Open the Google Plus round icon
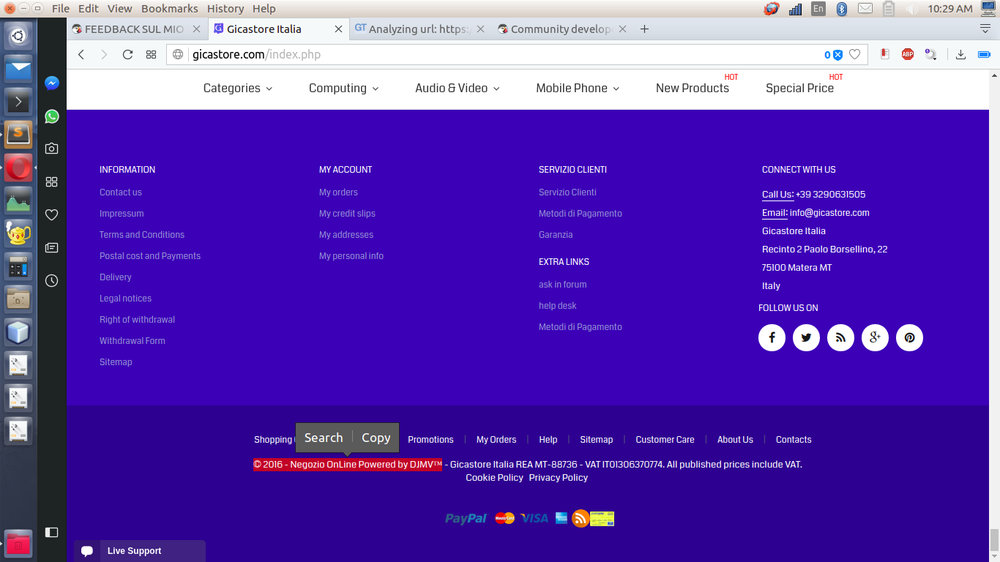This screenshot has height=562, width=1000. [875, 337]
